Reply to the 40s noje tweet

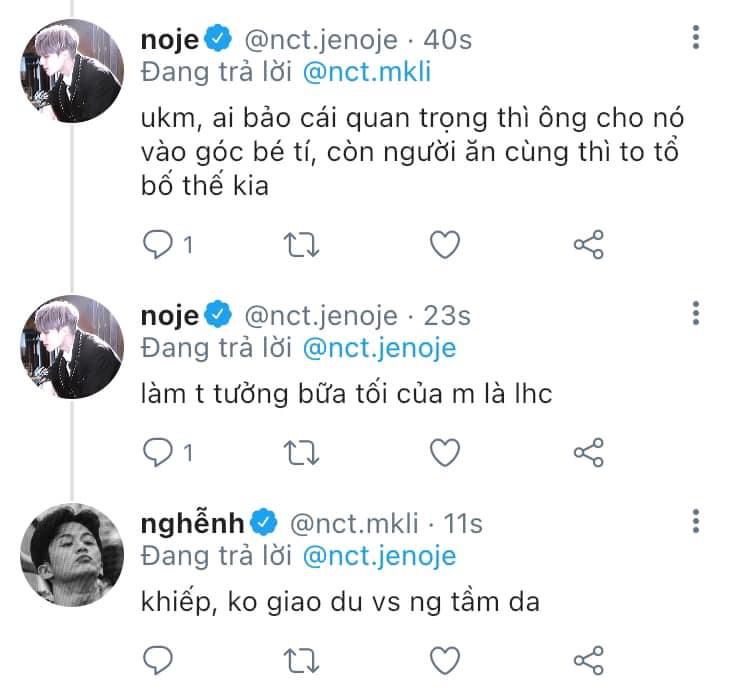click(x=159, y=245)
